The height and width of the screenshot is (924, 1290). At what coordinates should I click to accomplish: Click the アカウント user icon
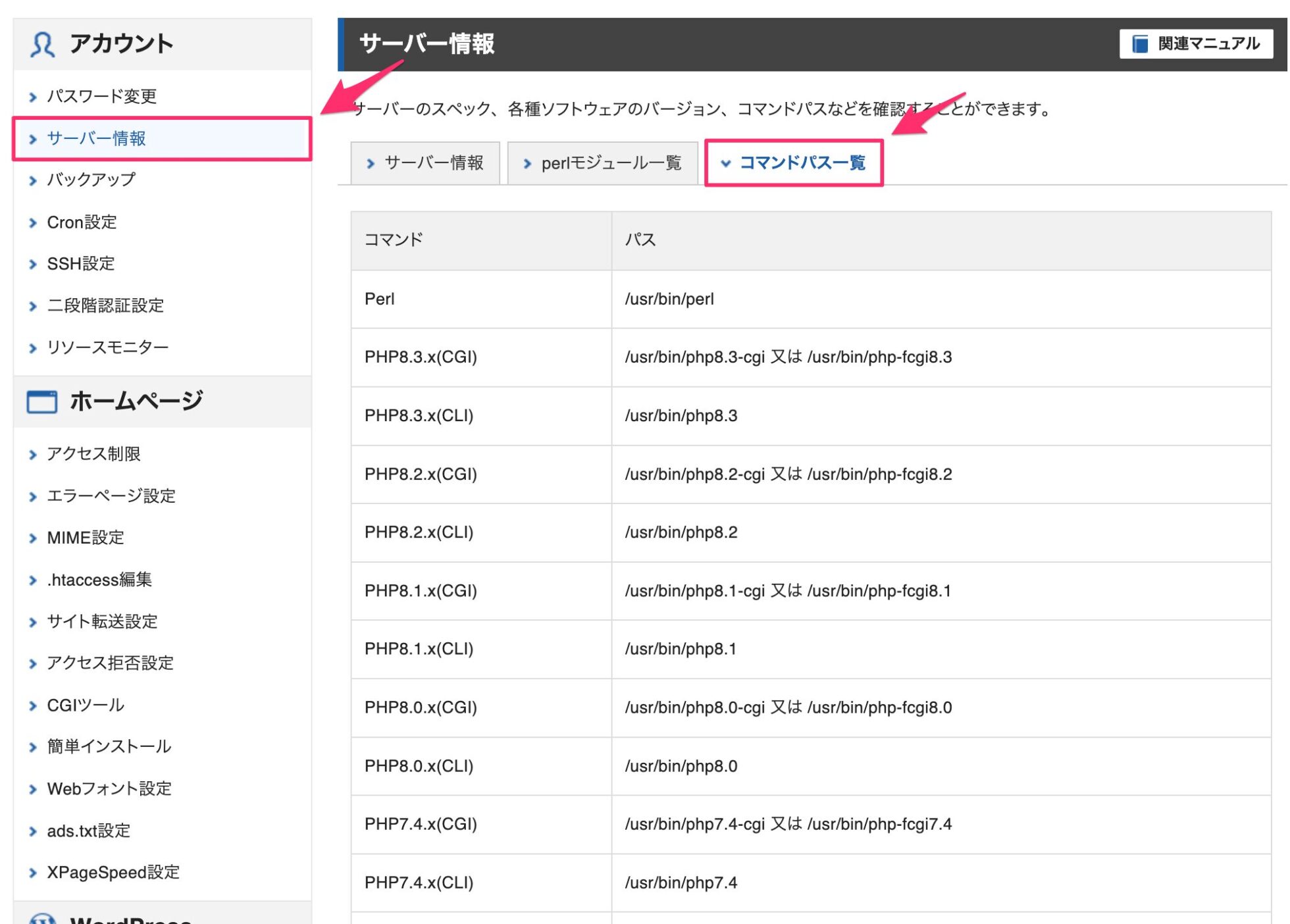coord(42,44)
